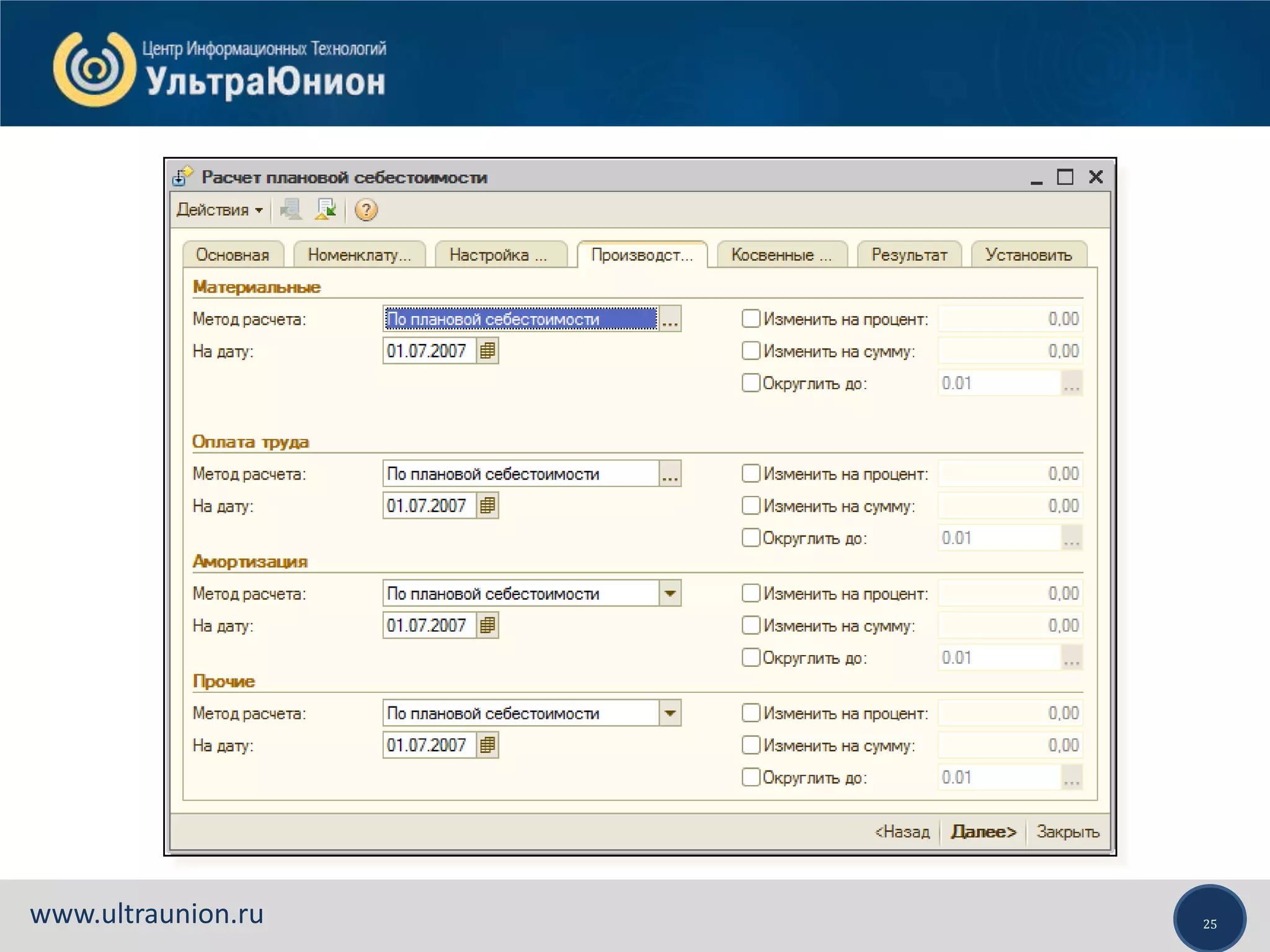Switch to the Косвенные ... tab
Screen dimensions: 1270x952
coord(781,255)
